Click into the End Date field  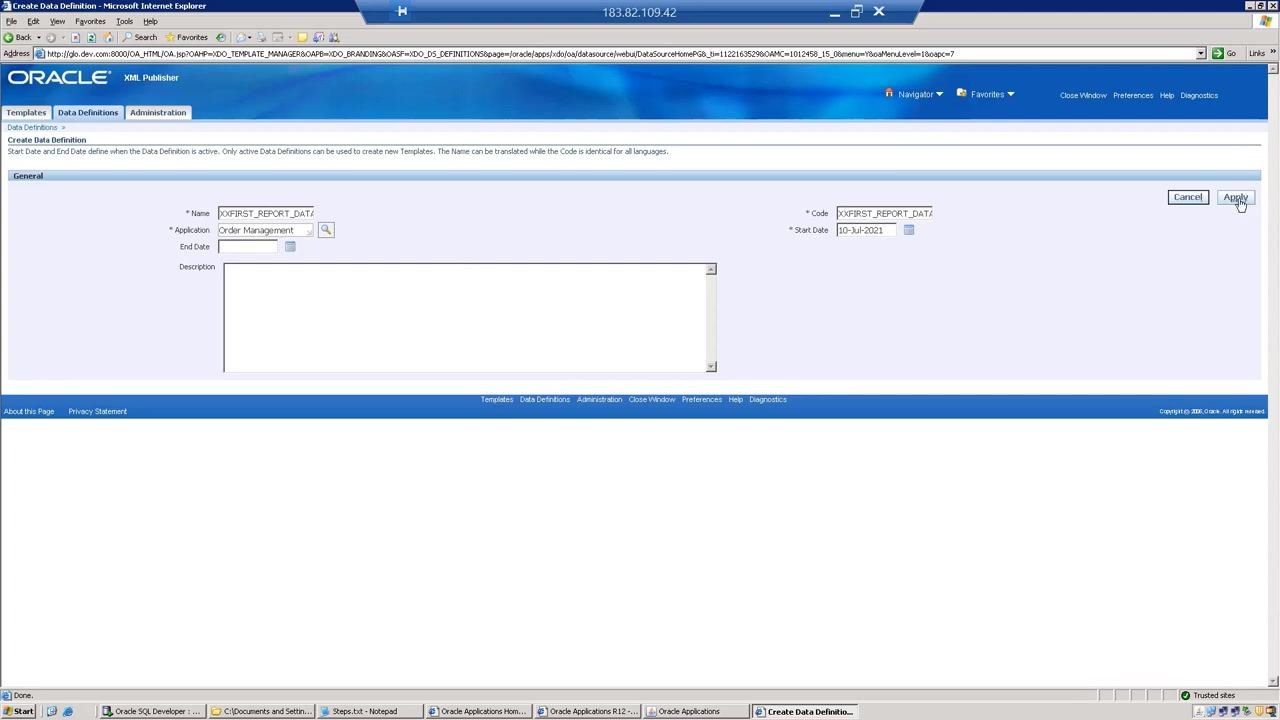click(x=248, y=246)
